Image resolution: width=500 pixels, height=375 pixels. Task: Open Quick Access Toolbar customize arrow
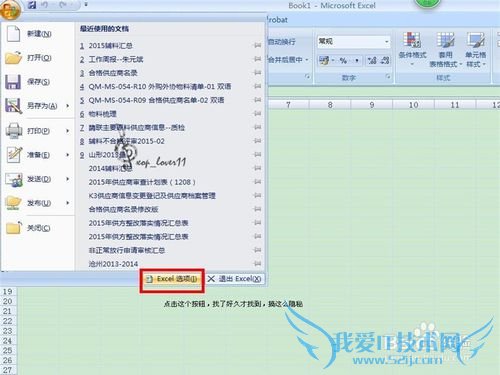[x=86, y=5]
